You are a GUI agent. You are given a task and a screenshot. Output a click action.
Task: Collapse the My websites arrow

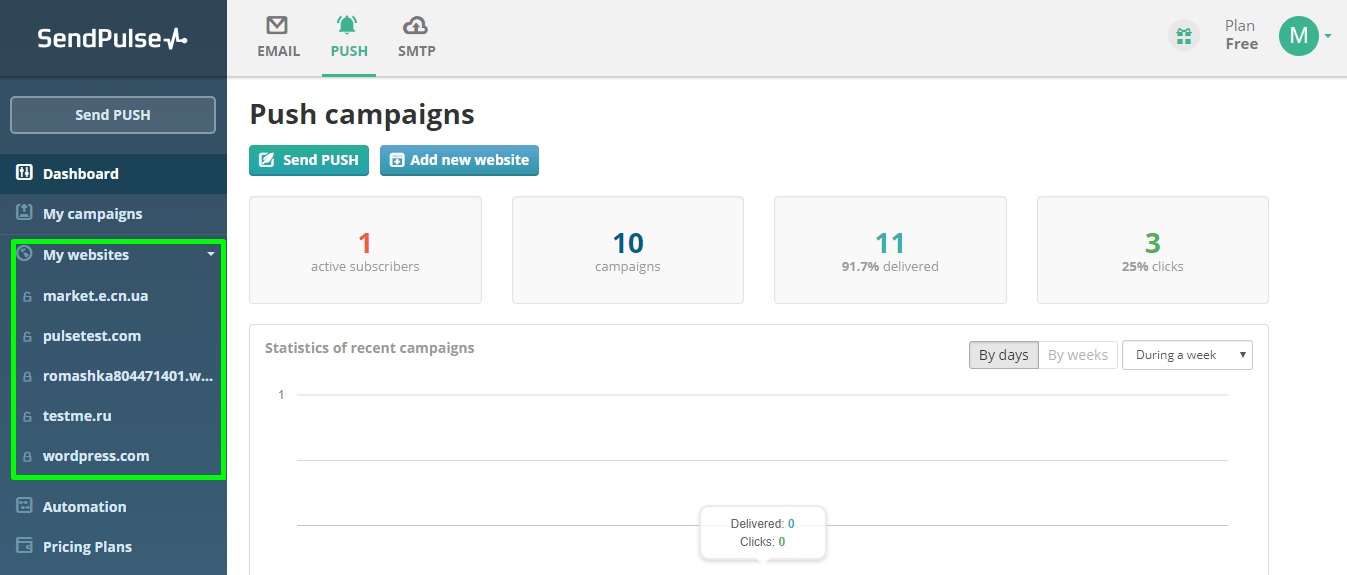[x=210, y=255]
